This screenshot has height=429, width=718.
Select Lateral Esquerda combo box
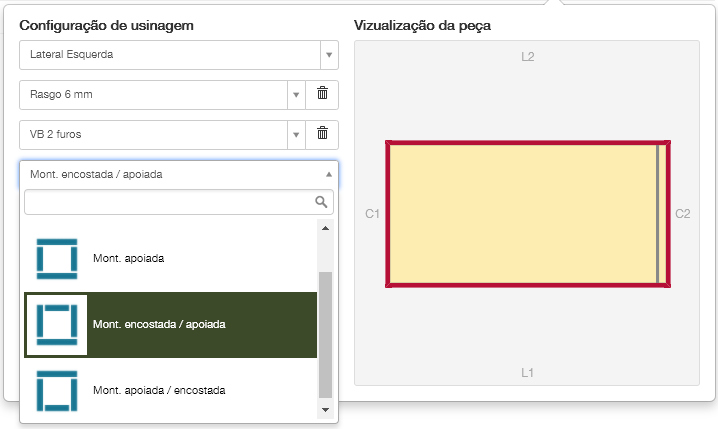pos(179,55)
